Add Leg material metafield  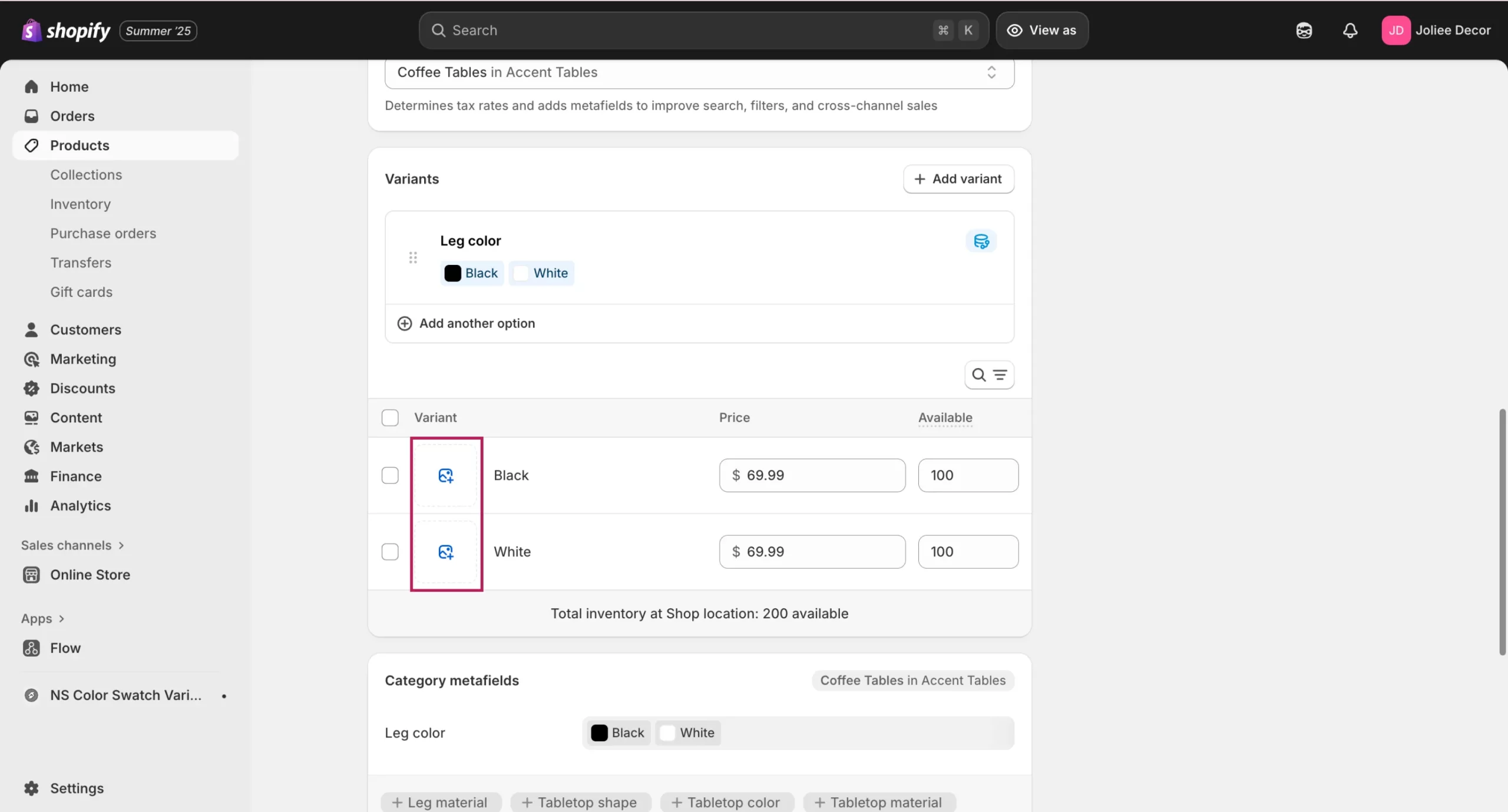tap(441, 802)
